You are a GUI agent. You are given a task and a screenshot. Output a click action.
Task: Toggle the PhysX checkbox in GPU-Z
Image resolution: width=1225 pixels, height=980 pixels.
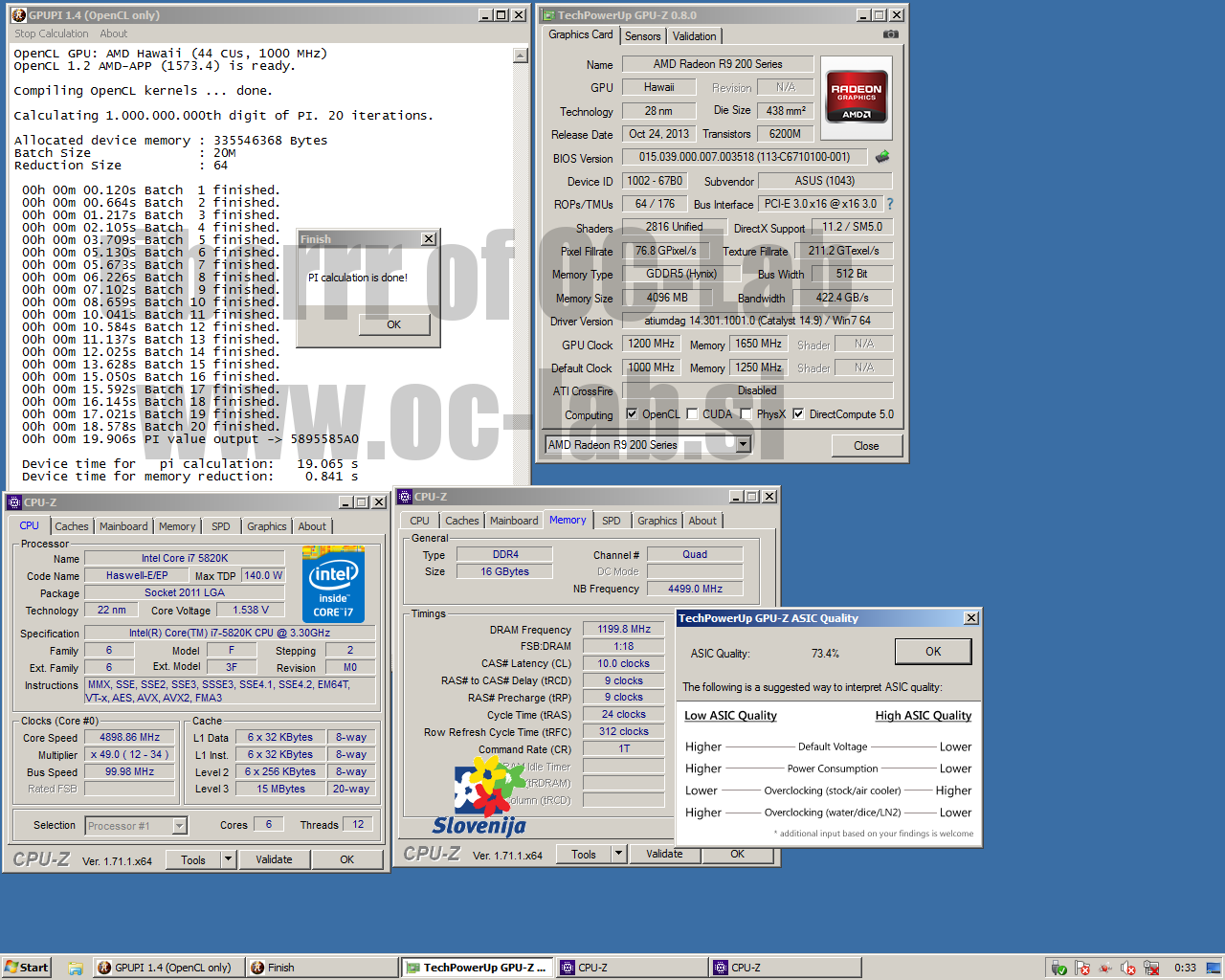click(746, 414)
